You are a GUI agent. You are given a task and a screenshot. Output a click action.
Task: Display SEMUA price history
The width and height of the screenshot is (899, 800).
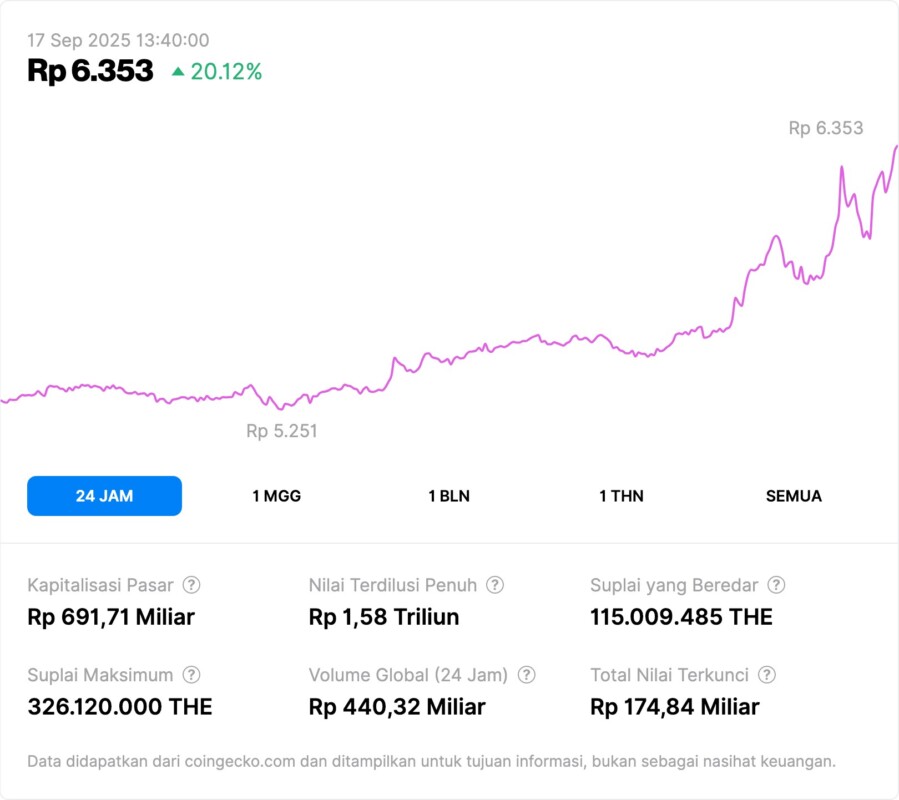click(794, 496)
